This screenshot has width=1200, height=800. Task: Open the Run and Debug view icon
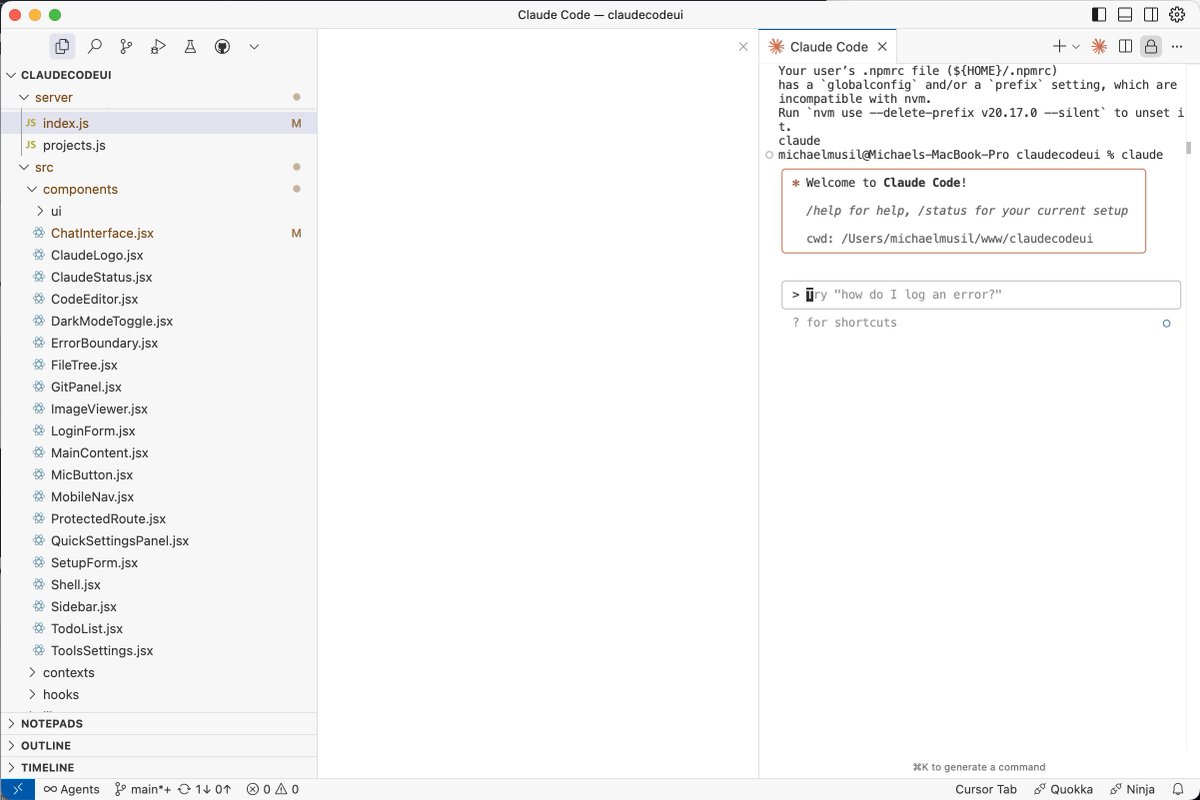158,46
